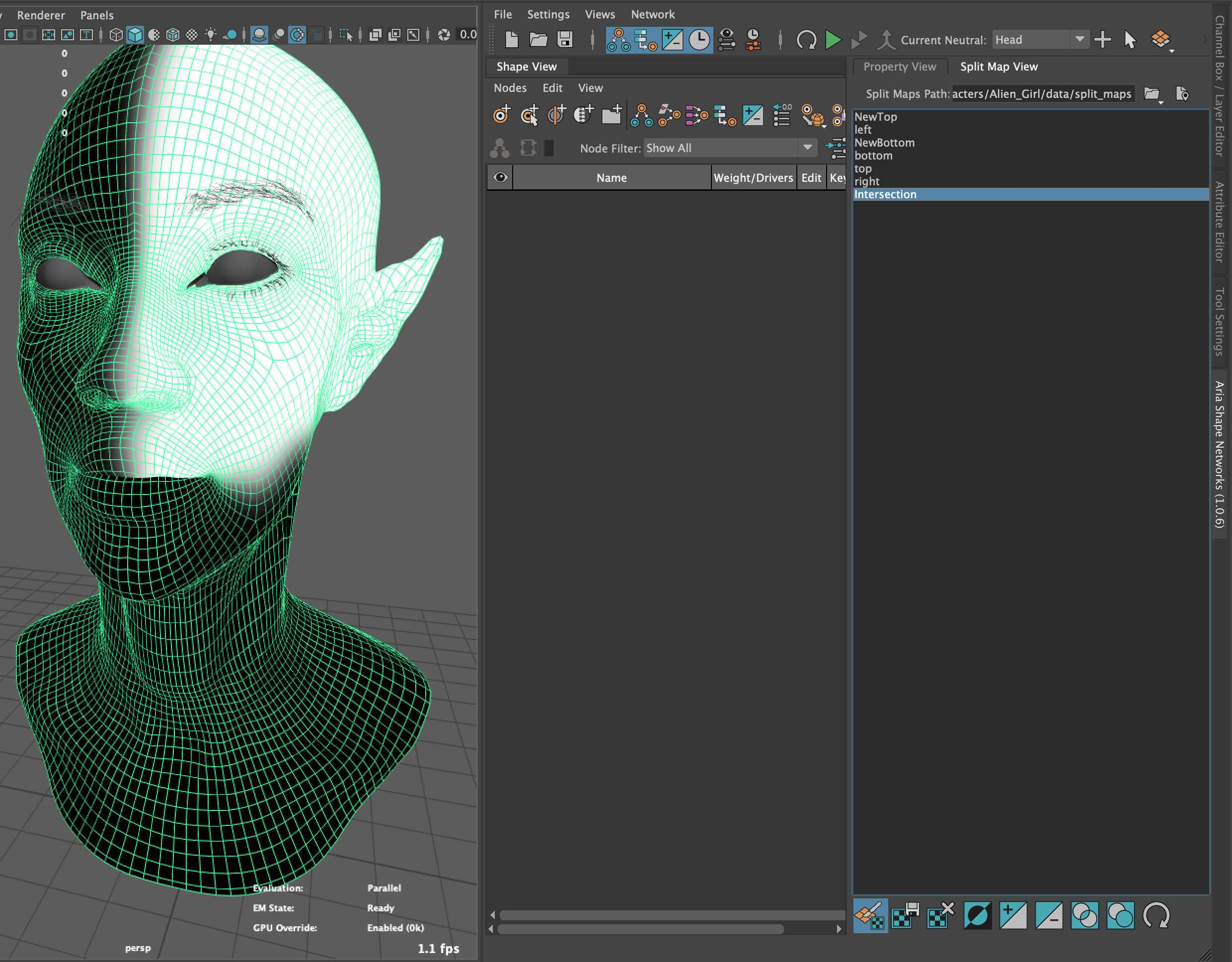
Task: Click the browse folder icon for Split Maps Path
Action: coord(1152,93)
